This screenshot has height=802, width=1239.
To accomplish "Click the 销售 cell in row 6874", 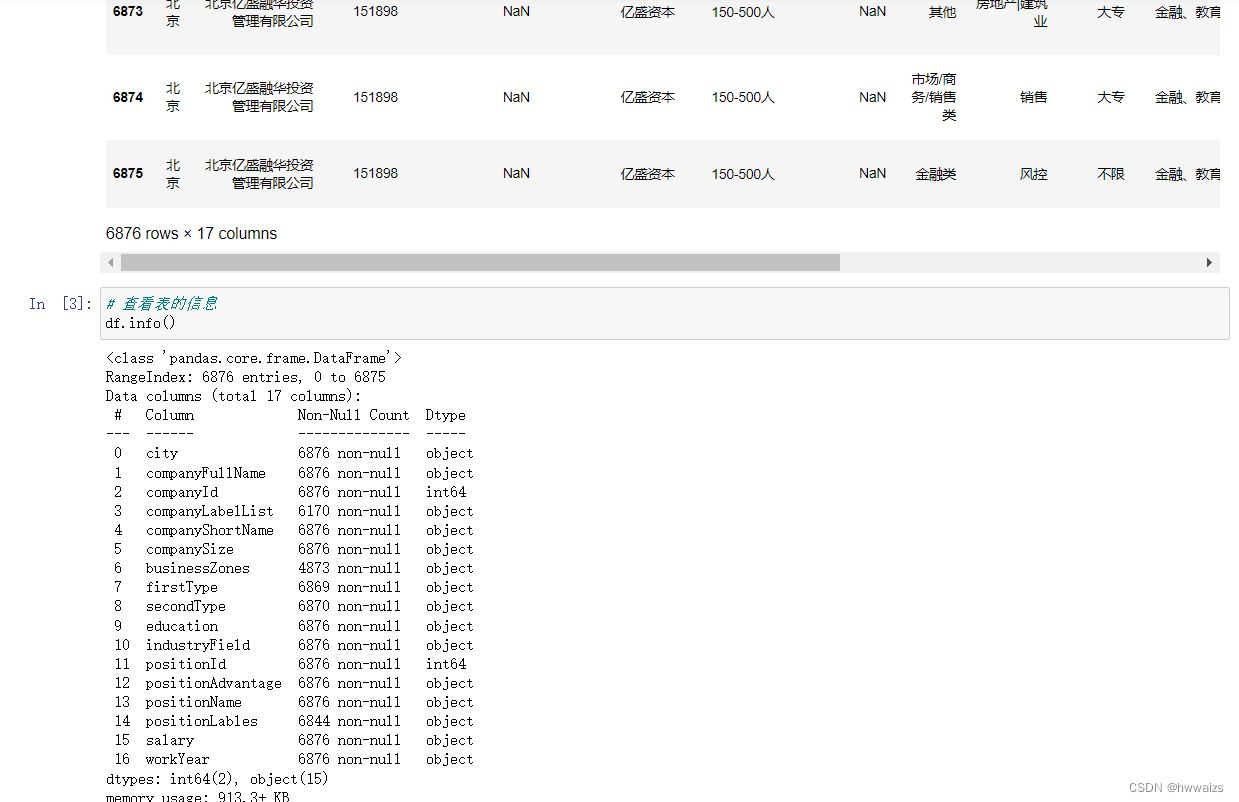I will [1033, 97].
